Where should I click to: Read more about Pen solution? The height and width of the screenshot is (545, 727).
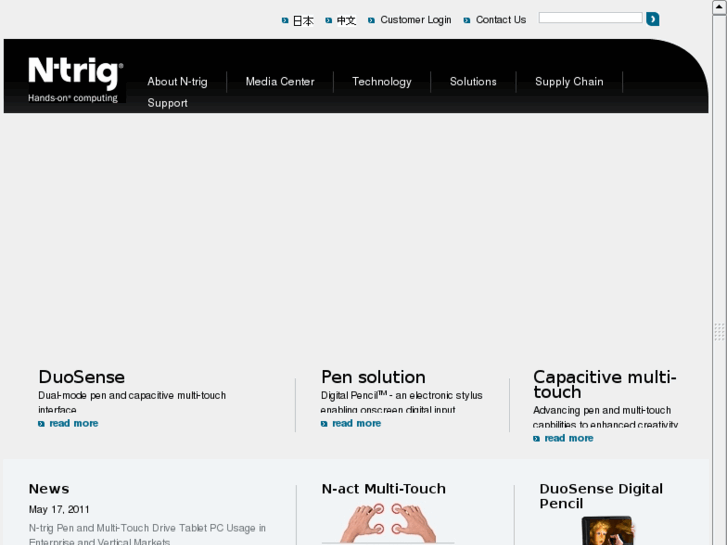357,423
